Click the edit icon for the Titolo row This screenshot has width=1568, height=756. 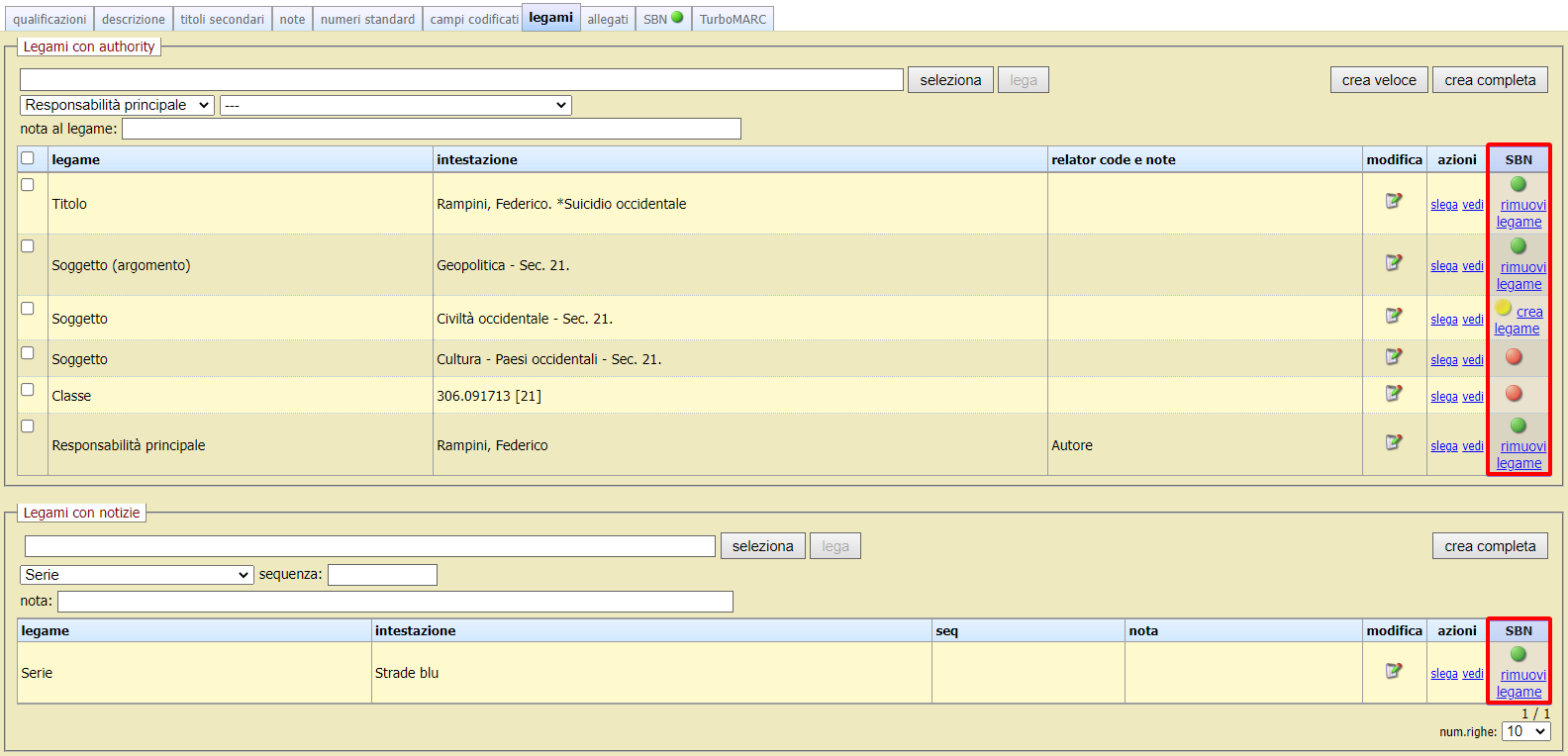click(x=1394, y=201)
